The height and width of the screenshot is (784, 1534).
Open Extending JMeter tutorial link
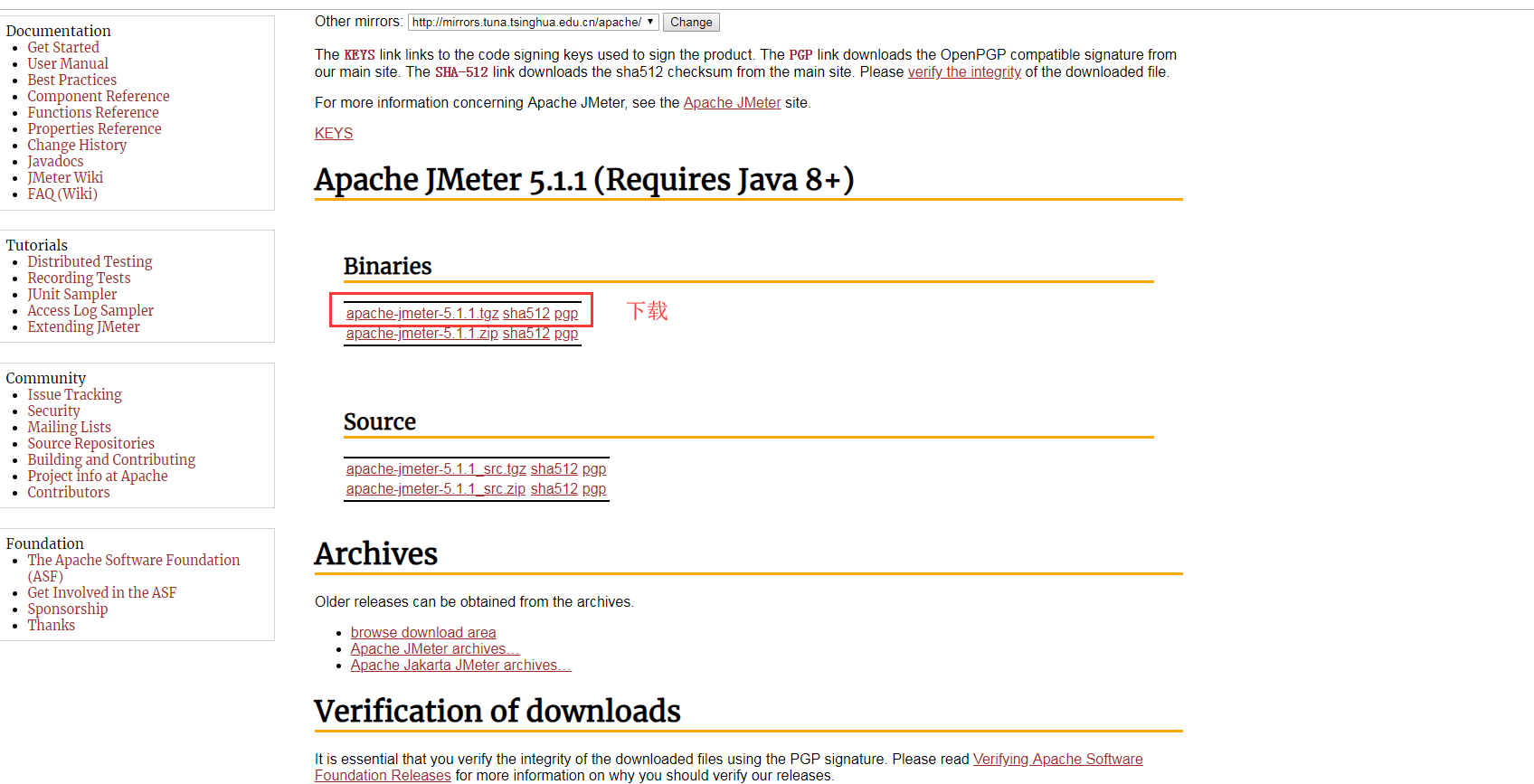(83, 326)
